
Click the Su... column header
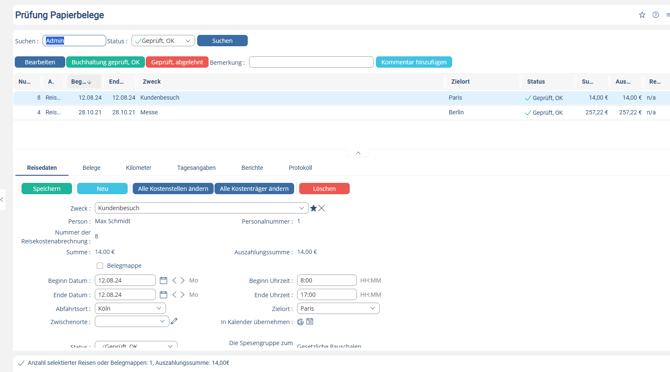coord(588,82)
